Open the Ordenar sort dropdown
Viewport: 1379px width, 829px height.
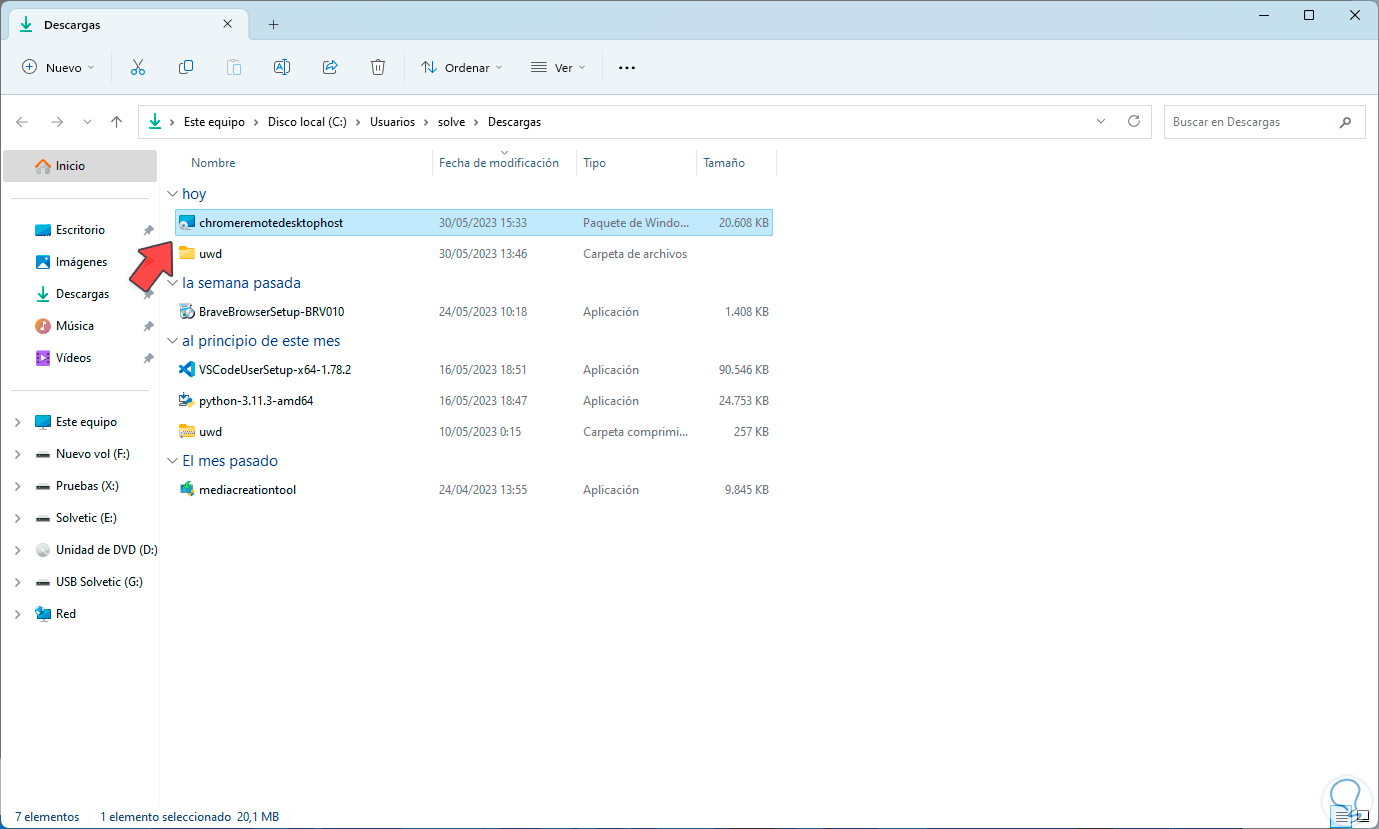point(461,68)
